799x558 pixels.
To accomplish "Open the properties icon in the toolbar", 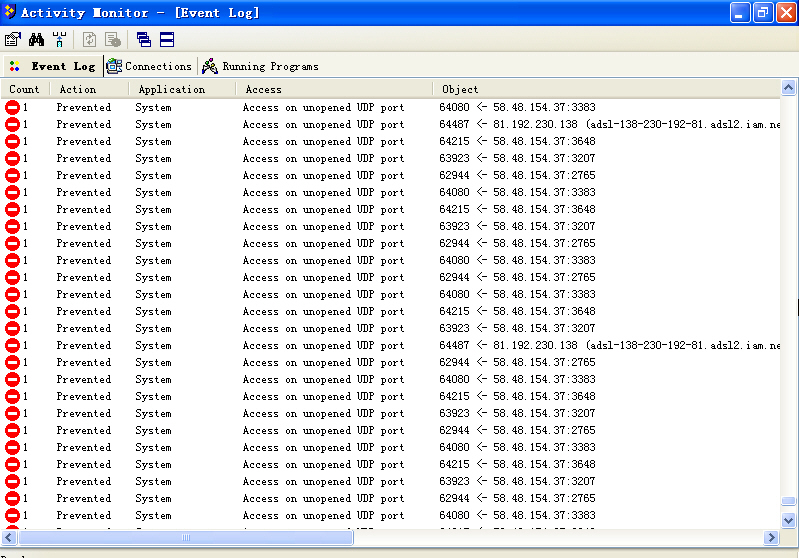I will 13,39.
